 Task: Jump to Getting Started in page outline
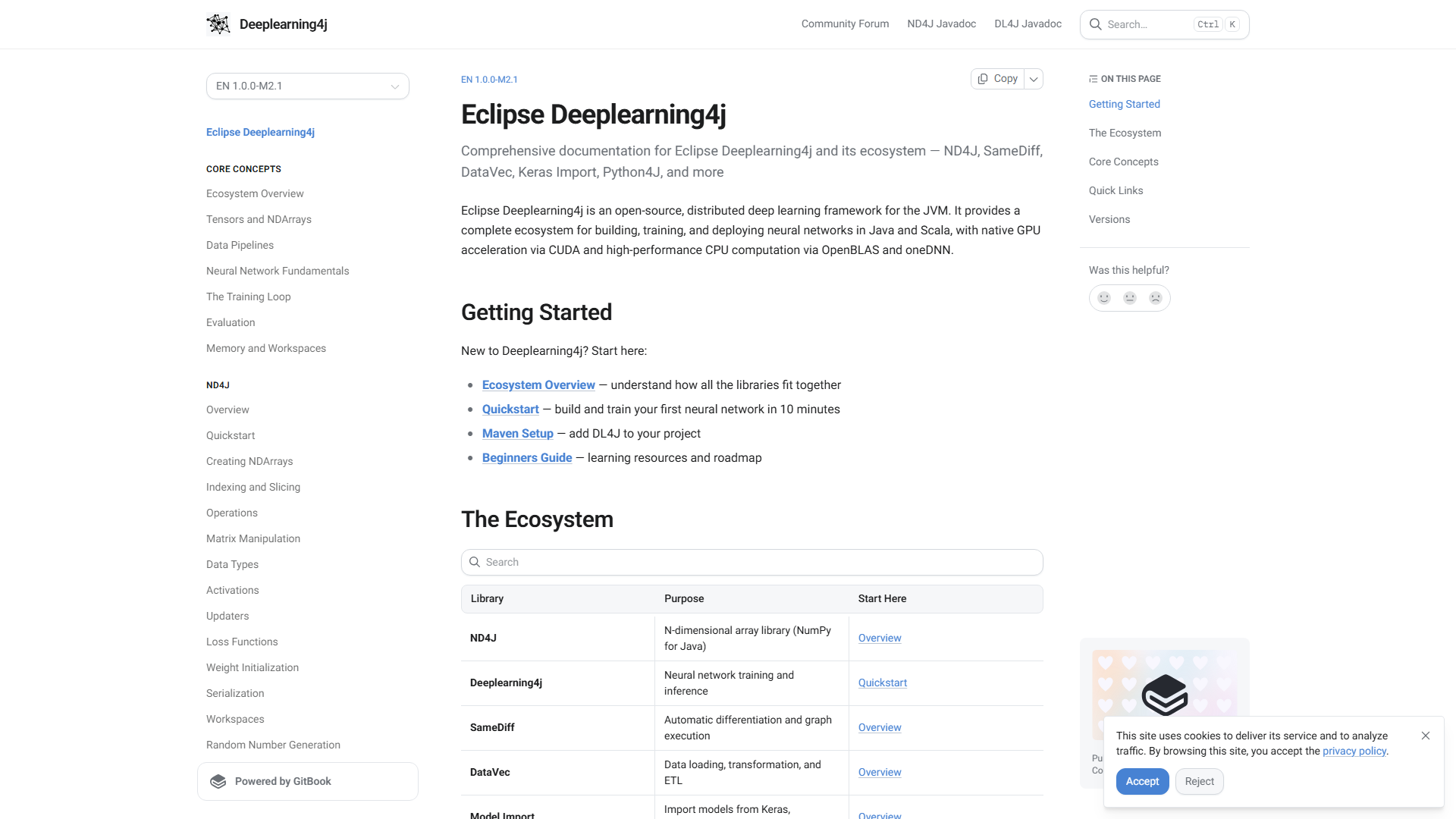pos(1125,105)
